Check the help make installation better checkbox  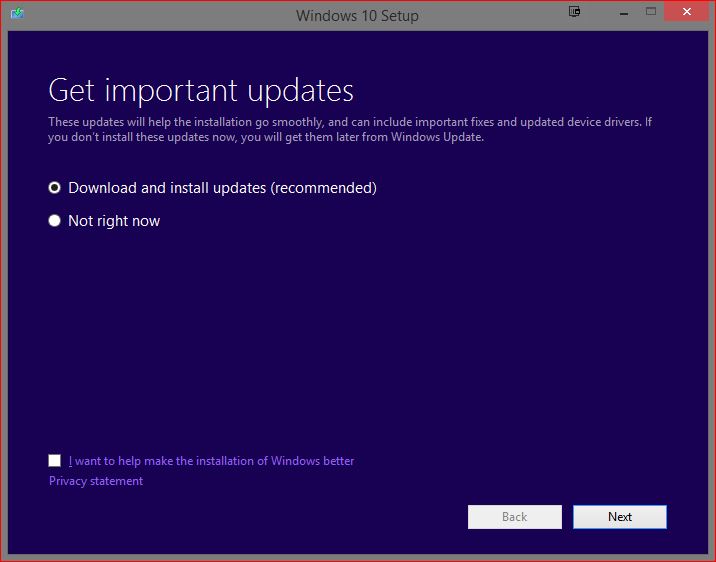(54, 460)
